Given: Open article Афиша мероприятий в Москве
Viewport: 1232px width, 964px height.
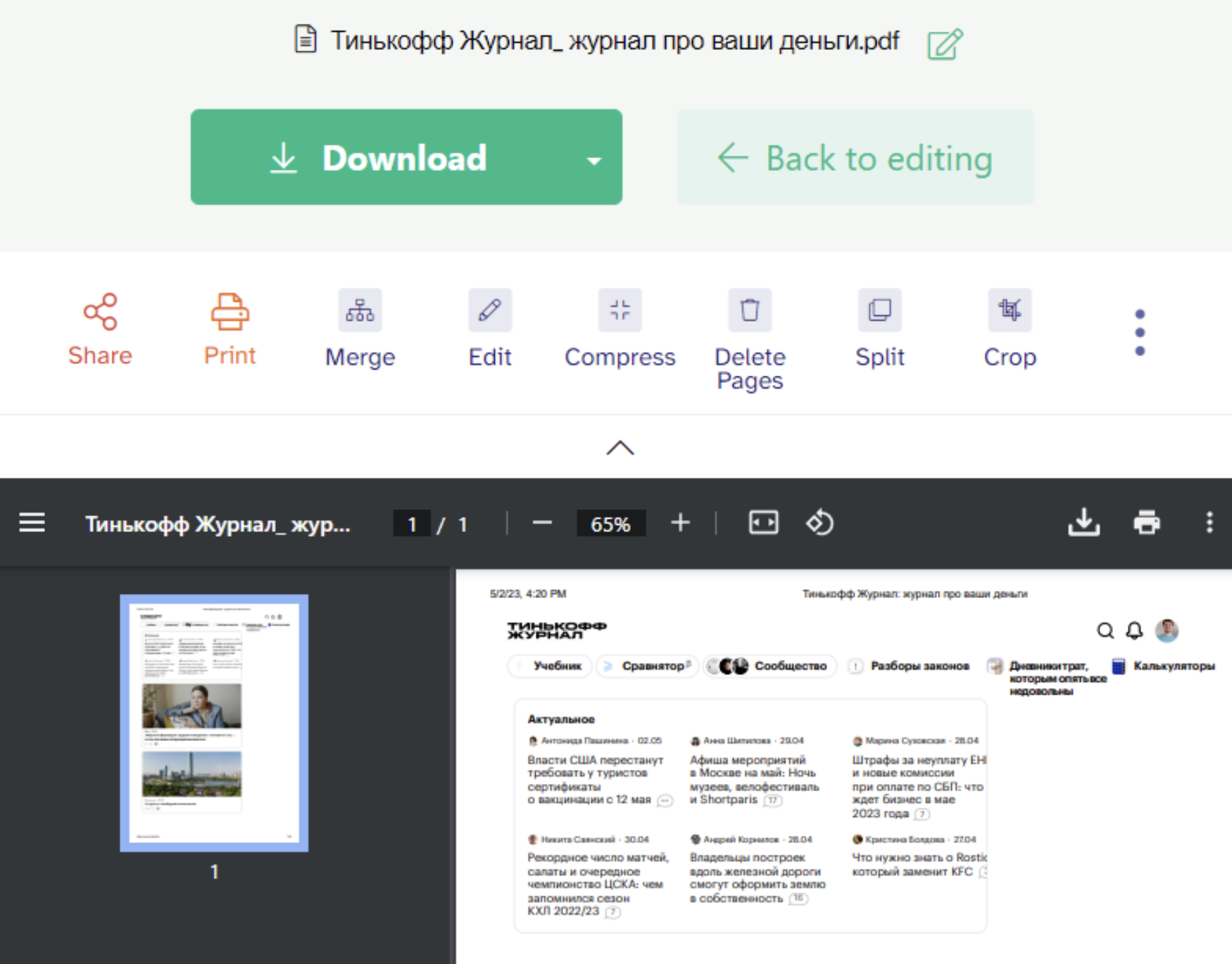Looking at the screenshot, I should pos(755,780).
